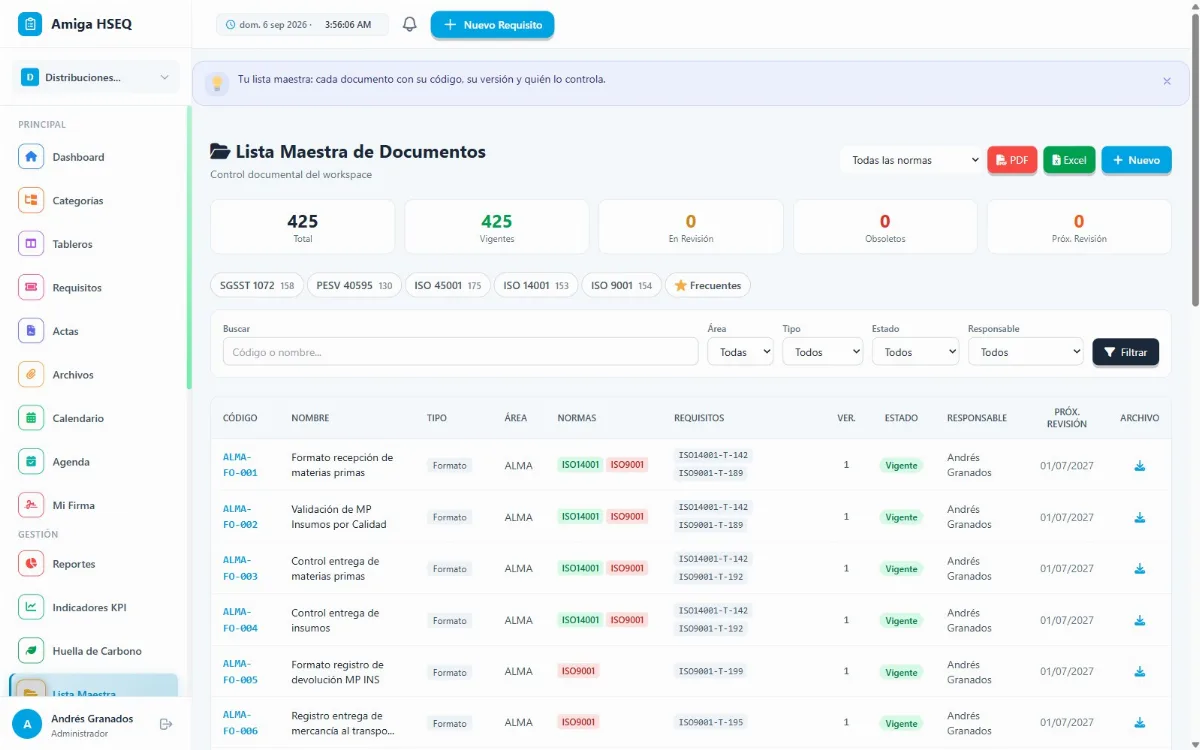Download the archive for ALMA-FO-003
Viewport: 1200px width, 750px height.
coord(1139,568)
